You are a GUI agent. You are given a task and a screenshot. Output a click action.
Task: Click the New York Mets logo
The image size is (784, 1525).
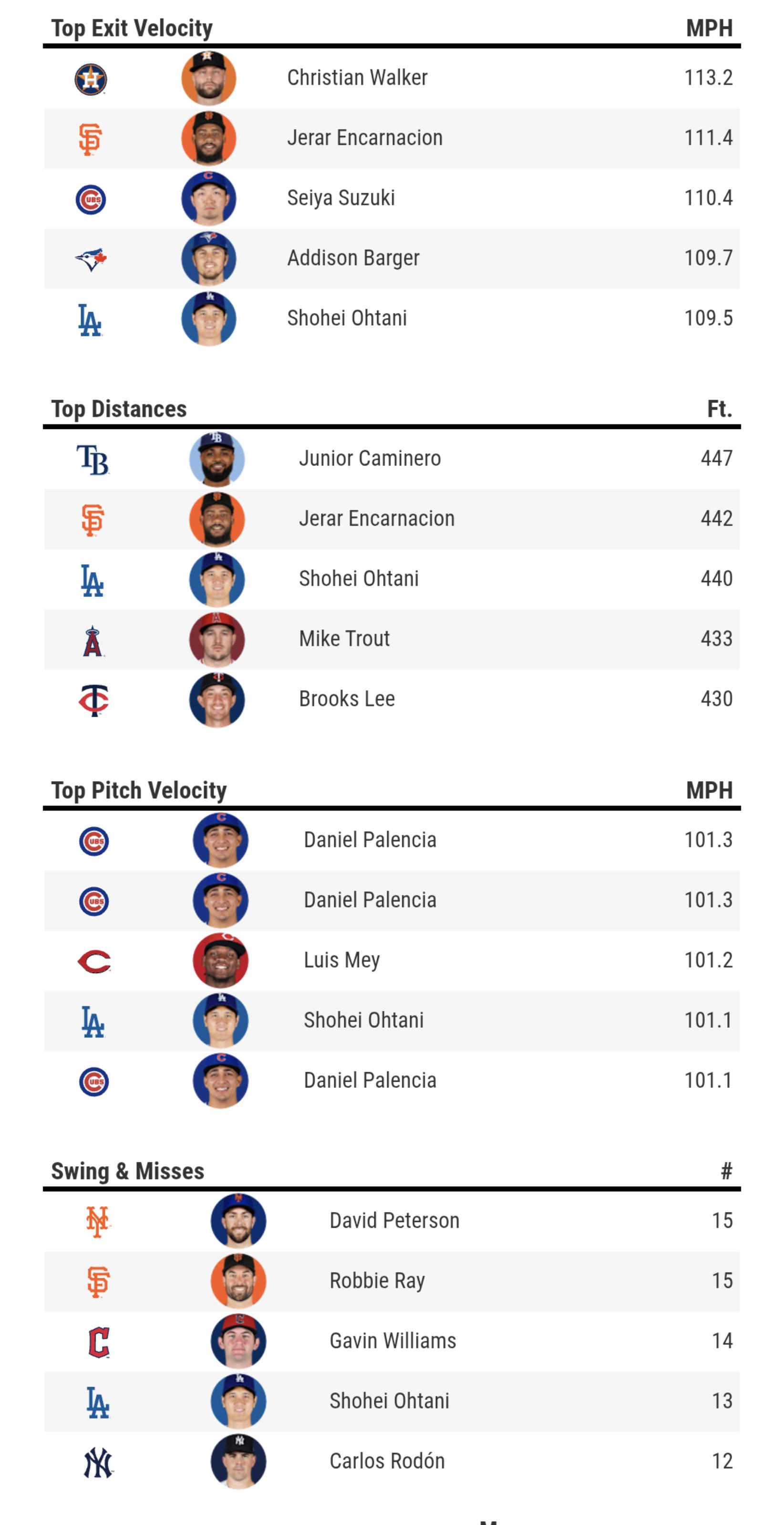[x=98, y=1222]
